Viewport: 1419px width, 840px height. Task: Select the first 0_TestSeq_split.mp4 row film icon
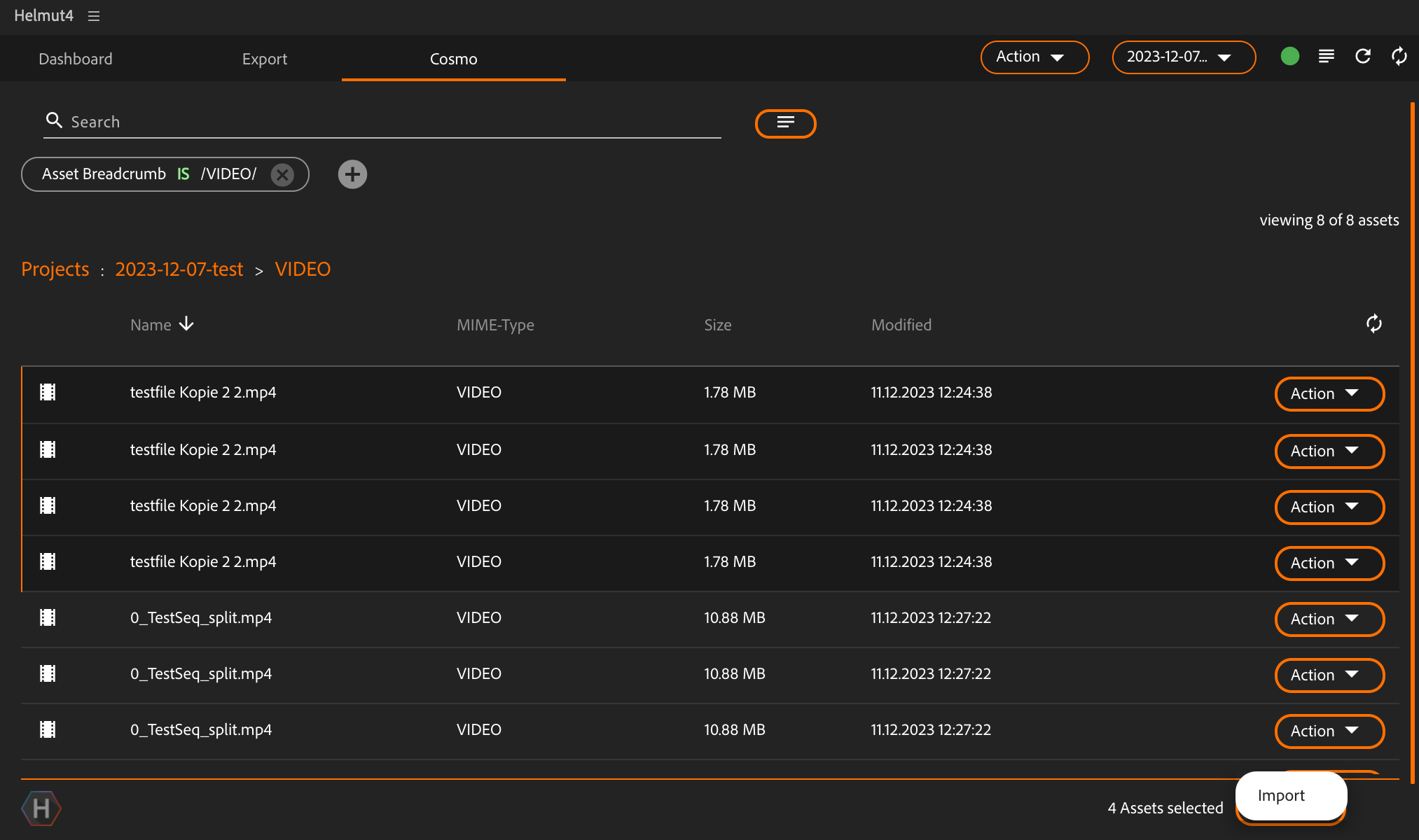(x=48, y=618)
